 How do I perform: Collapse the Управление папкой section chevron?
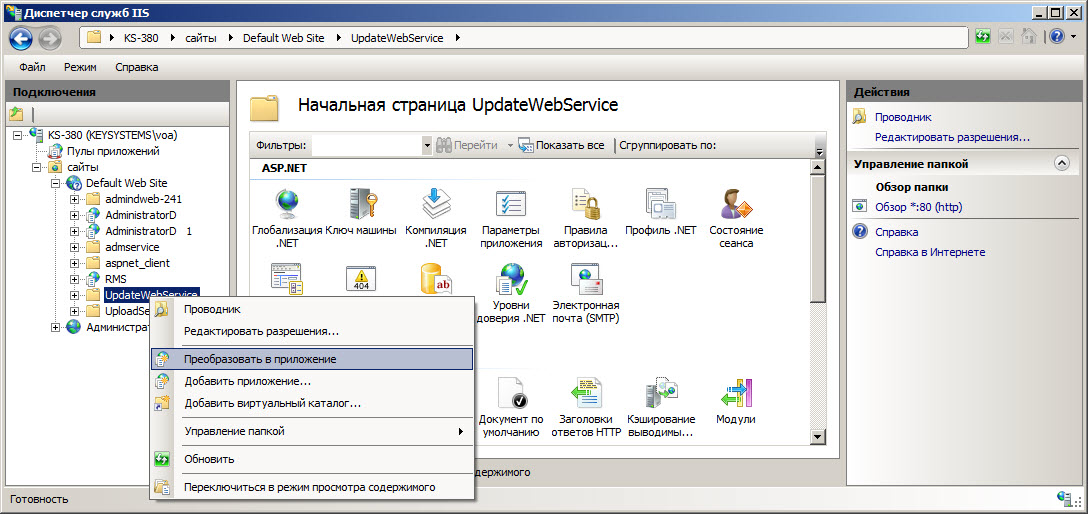(1062, 164)
